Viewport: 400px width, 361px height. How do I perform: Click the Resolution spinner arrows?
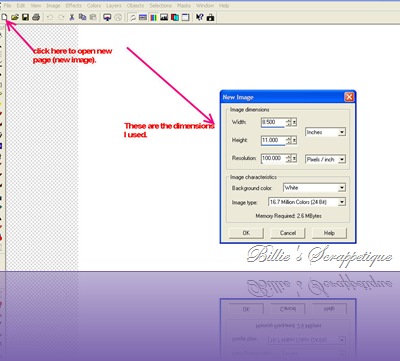[x=289, y=158]
